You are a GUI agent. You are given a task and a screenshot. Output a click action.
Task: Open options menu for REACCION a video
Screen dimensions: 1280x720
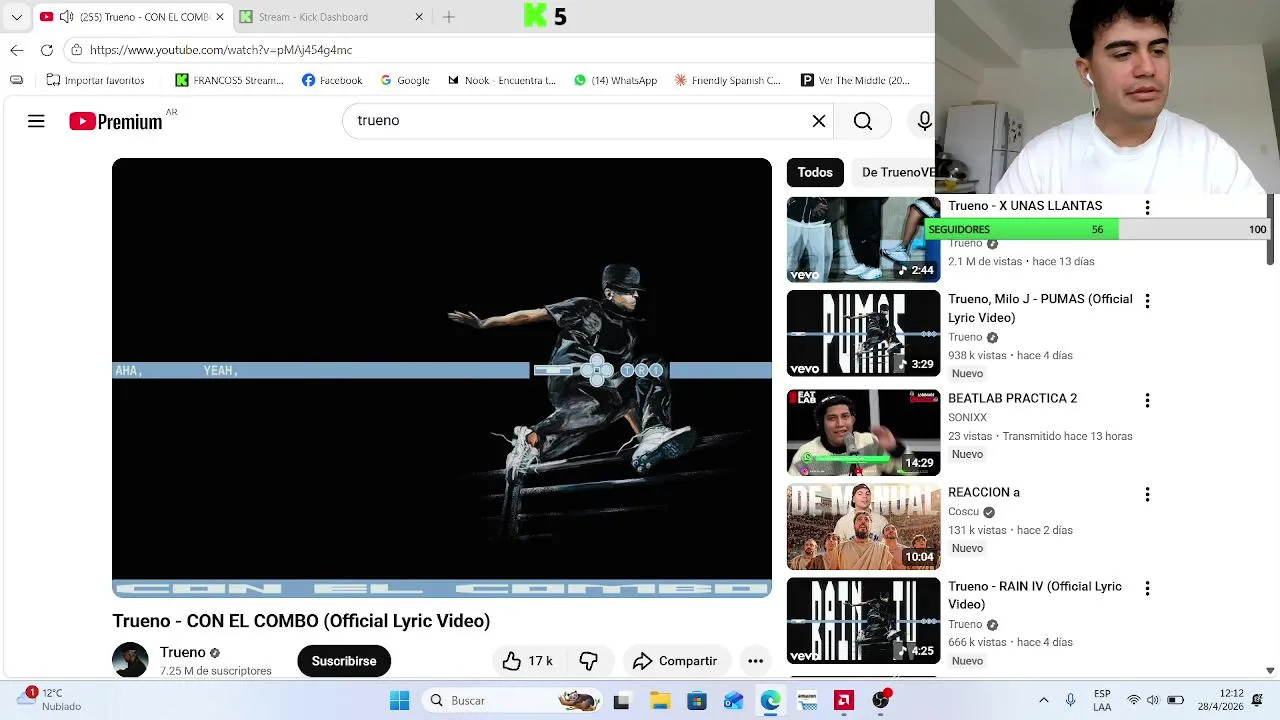pyautogui.click(x=1147, y=494)
